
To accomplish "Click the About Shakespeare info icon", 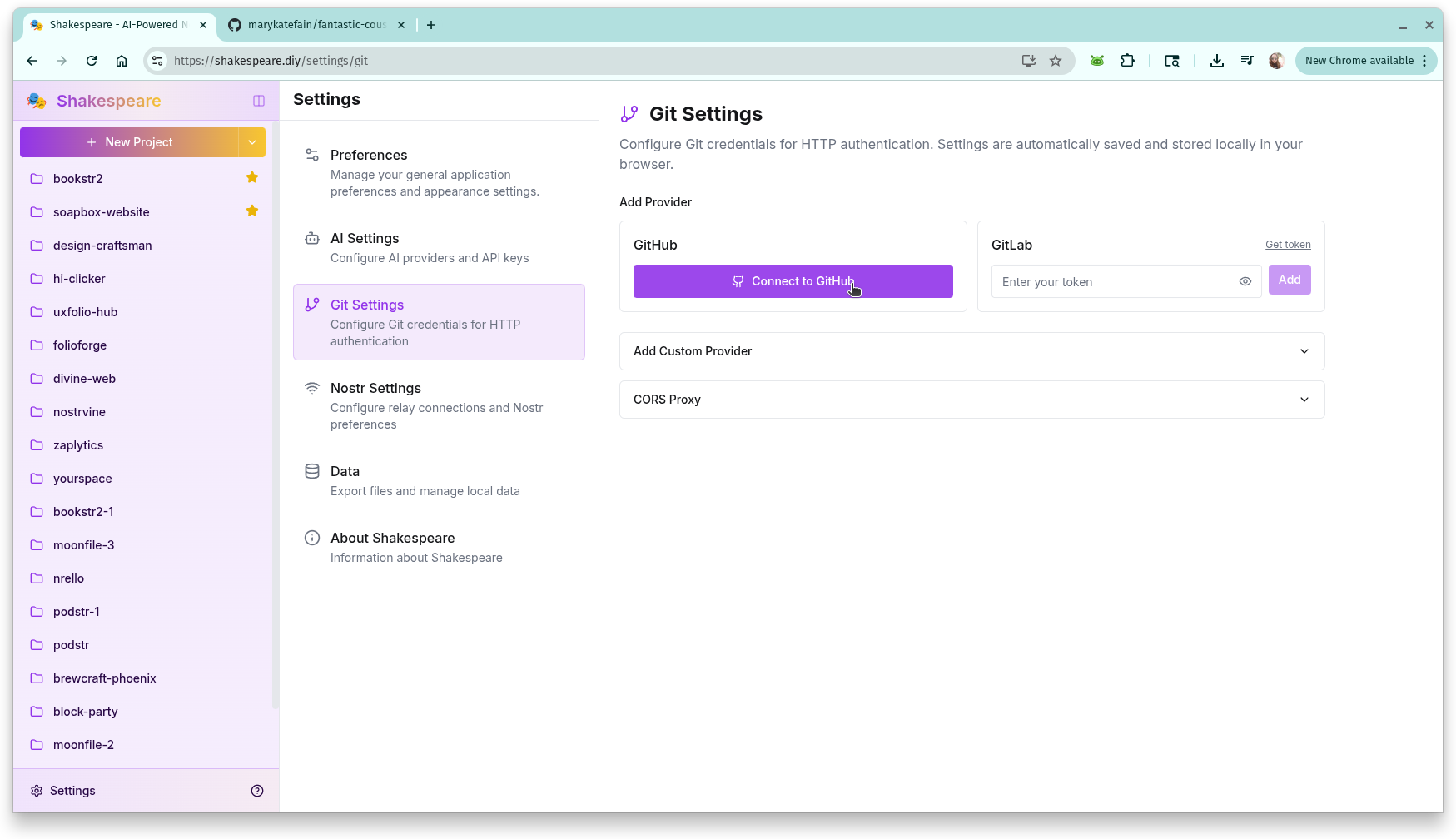I will 312,538.
